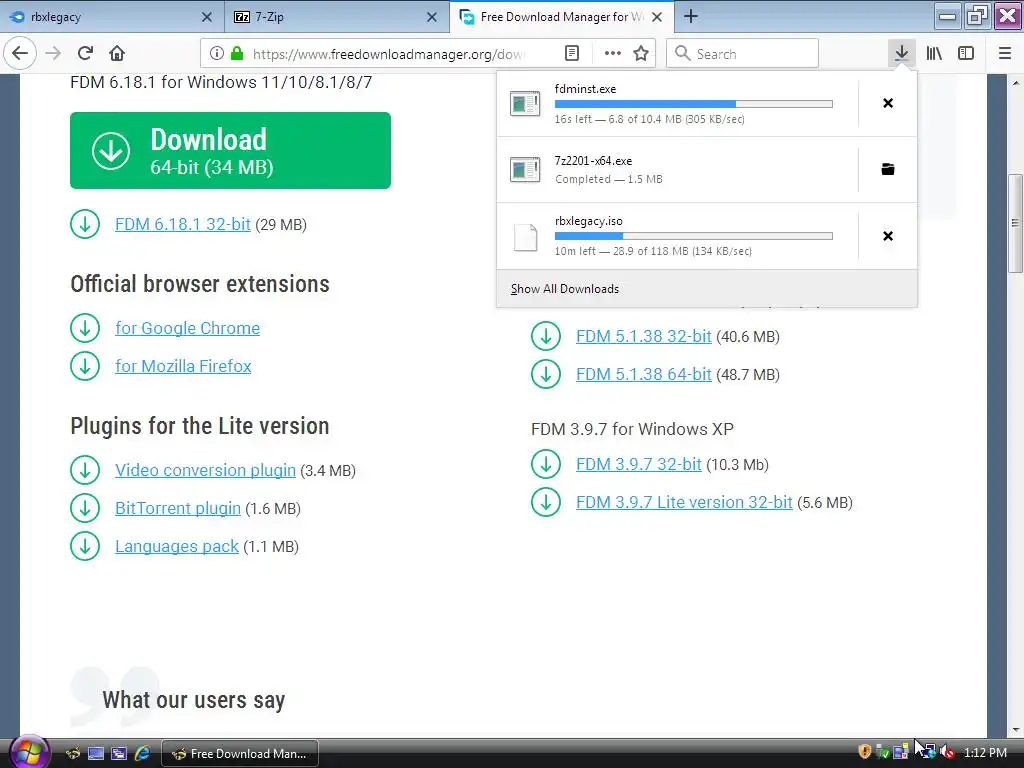The height and width of the screenshot is (768, 1024).
Task: Open FDM 3.9.7 Lite version 32-bit link
Action: (684, 502)
